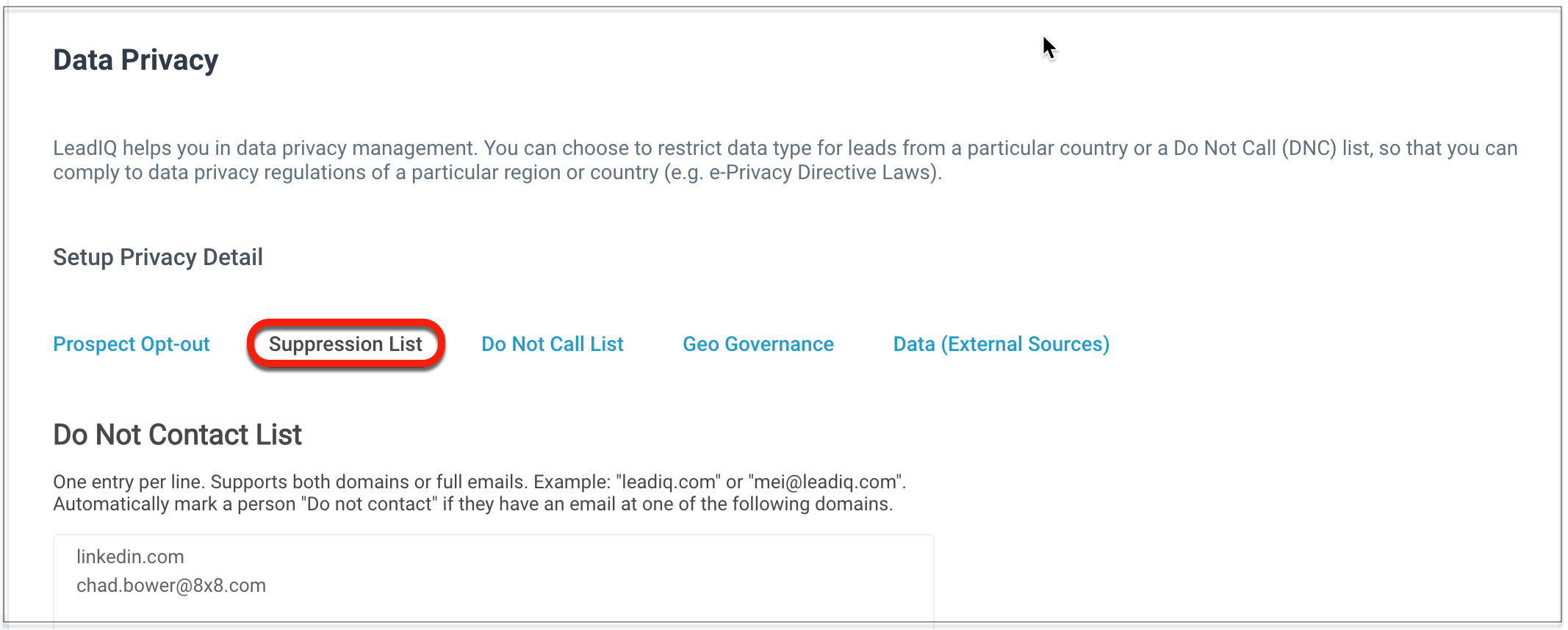Screen dimensions: 1568x630
Task: Go to the Geo Governance tab
Action: pos(758,344)
